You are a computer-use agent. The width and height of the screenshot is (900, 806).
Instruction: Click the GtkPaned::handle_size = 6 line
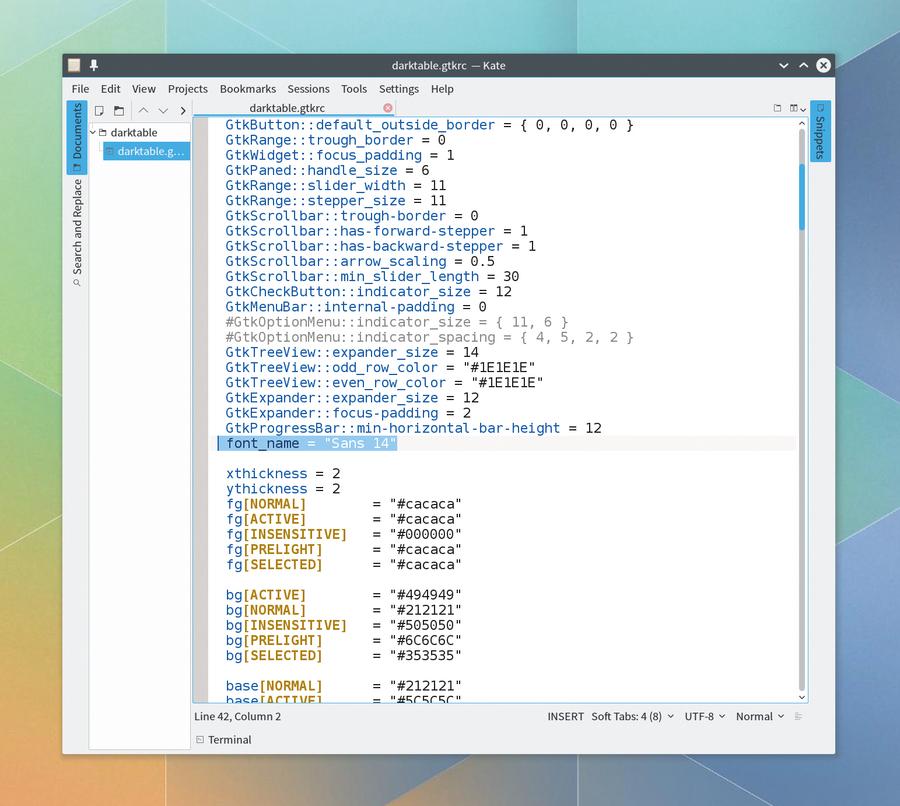(327, 170)
